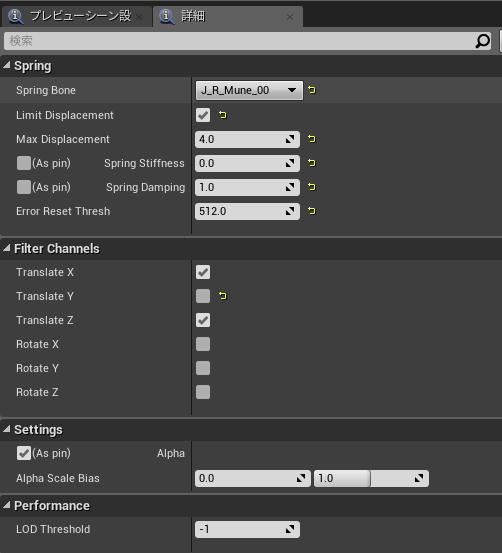Reset Error Reset Thresh to default
Screen dimensions: 502x553
pos(312,211)
